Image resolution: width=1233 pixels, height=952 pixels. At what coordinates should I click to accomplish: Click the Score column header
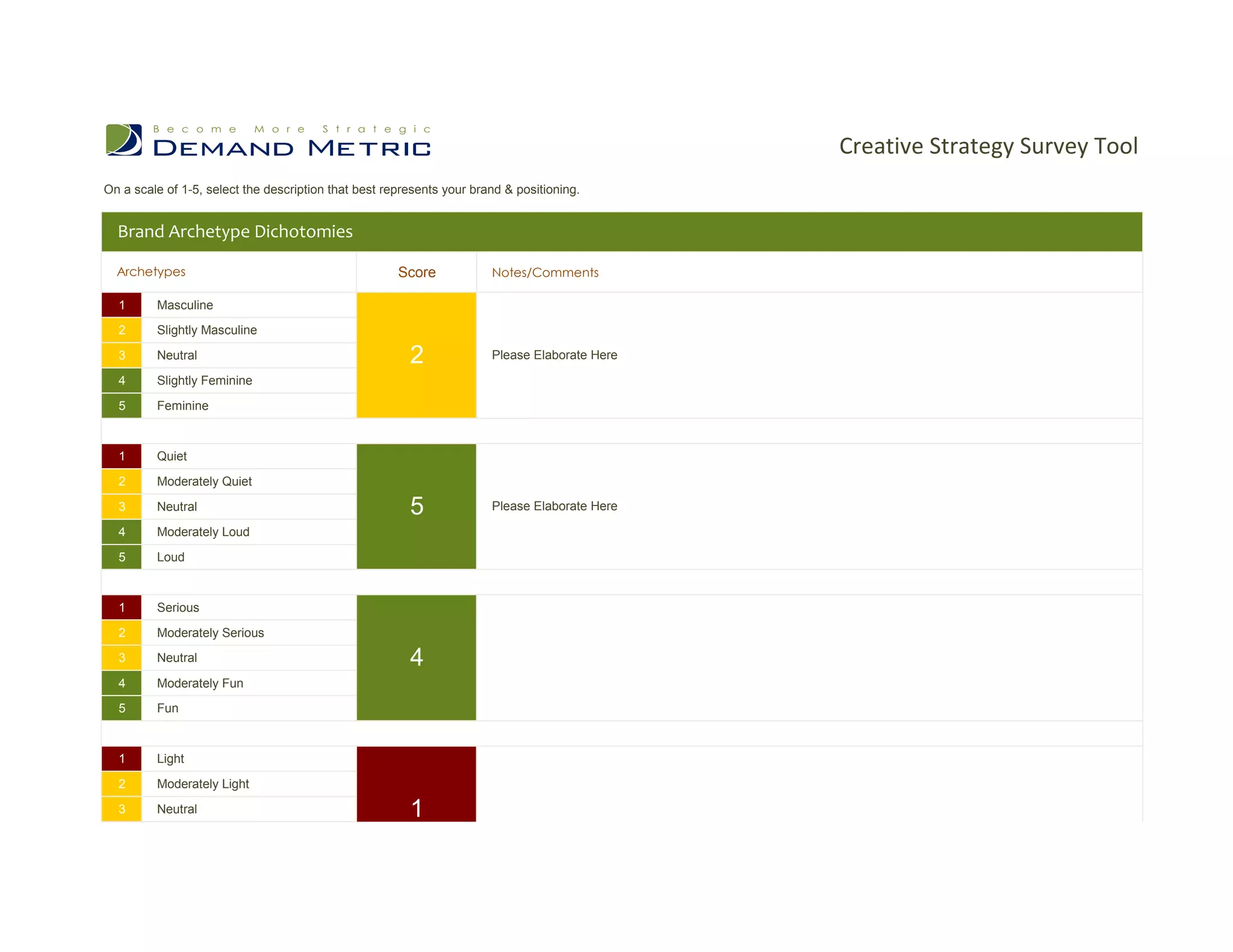(x=417, y=273)
